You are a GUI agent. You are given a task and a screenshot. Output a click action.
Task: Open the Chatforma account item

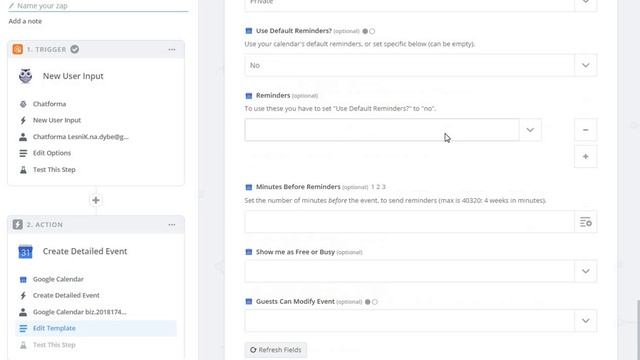click(x=80, y=137)
